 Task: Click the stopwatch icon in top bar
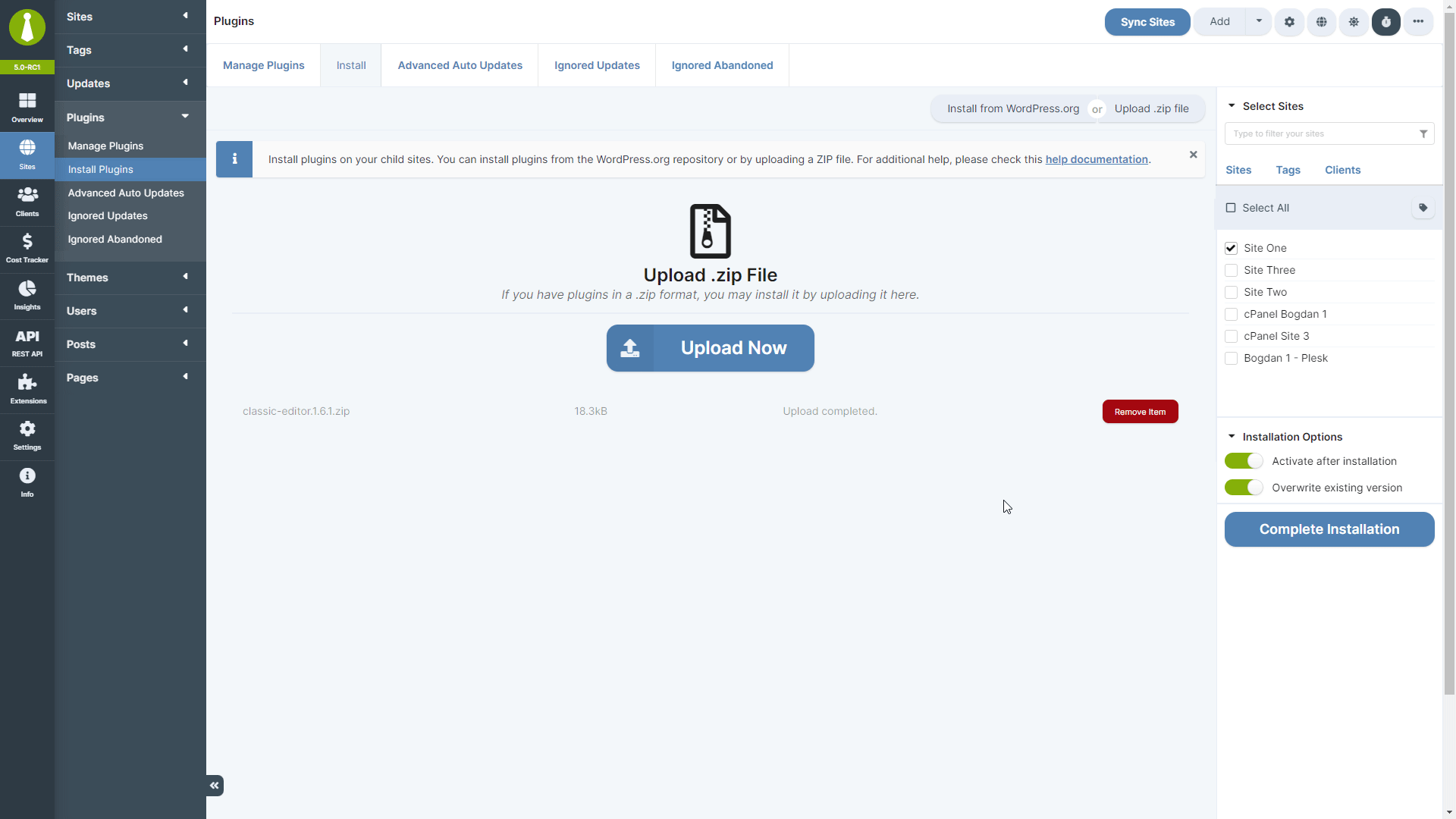[1385, 22]
